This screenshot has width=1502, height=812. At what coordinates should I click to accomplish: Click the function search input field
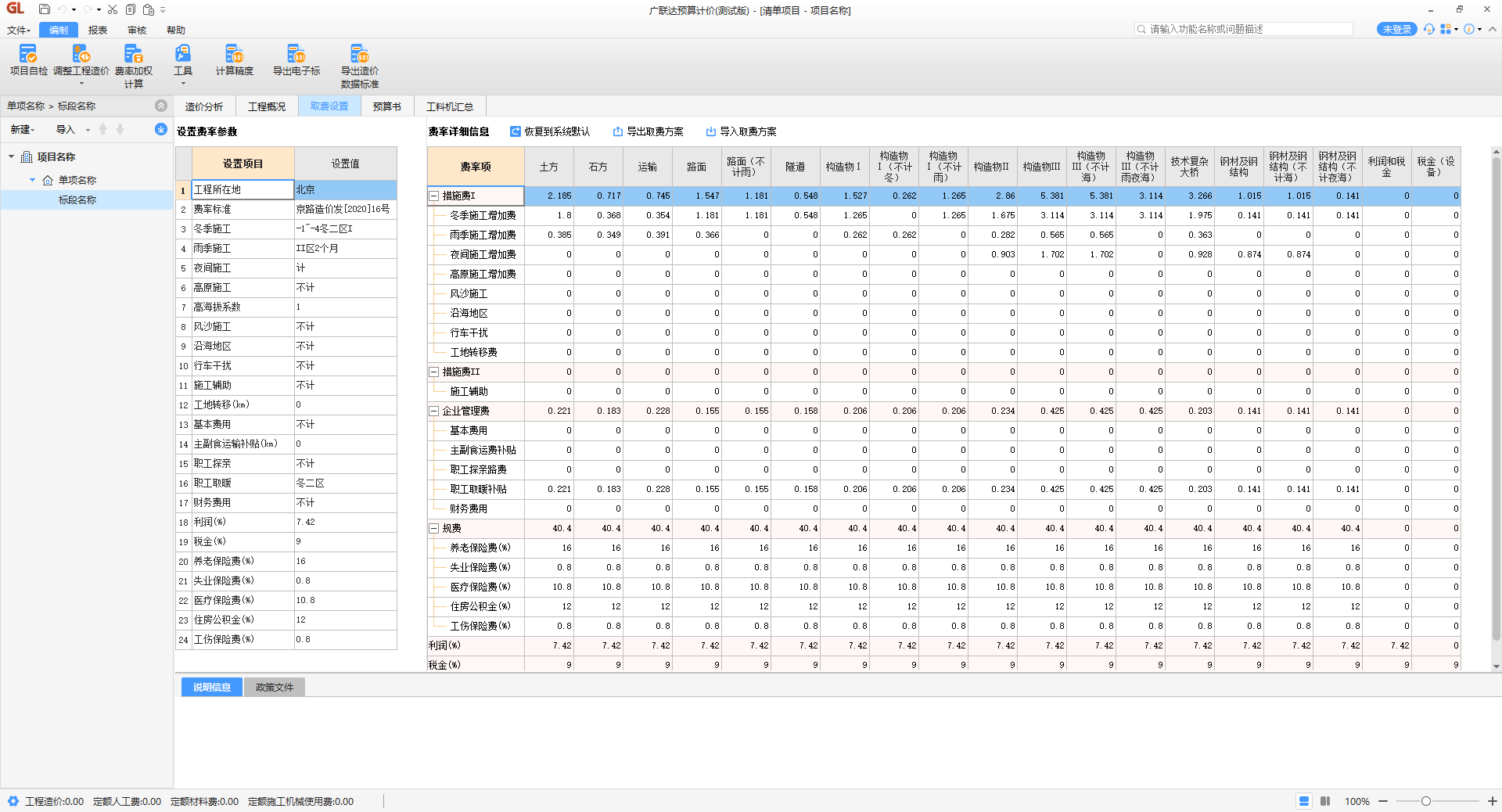[1244, 29]
